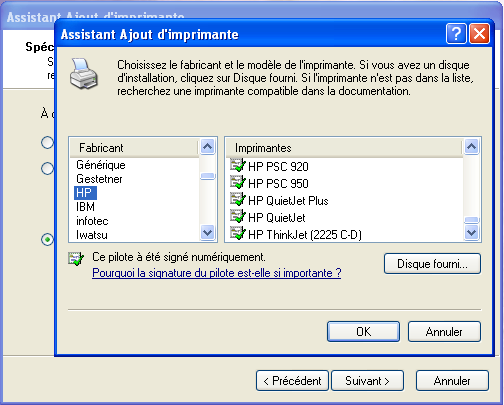
Task: Click the digital signature icon near 'Ce pilote'
Action: 76,259
